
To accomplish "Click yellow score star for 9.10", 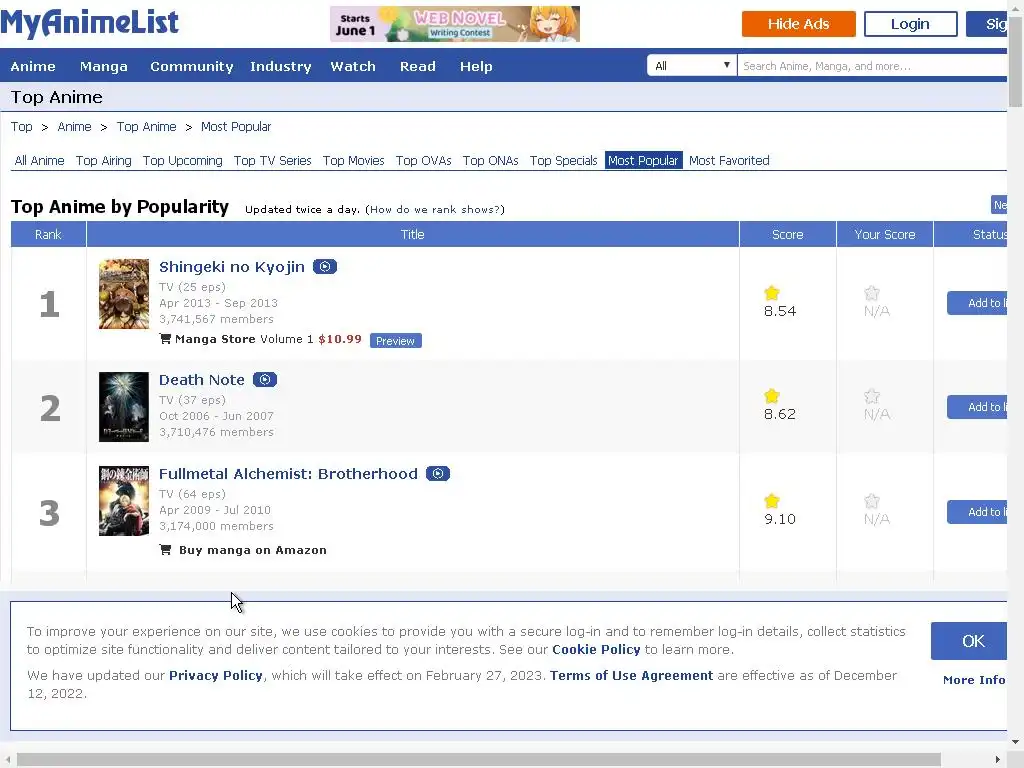I will tap(772, 501).
